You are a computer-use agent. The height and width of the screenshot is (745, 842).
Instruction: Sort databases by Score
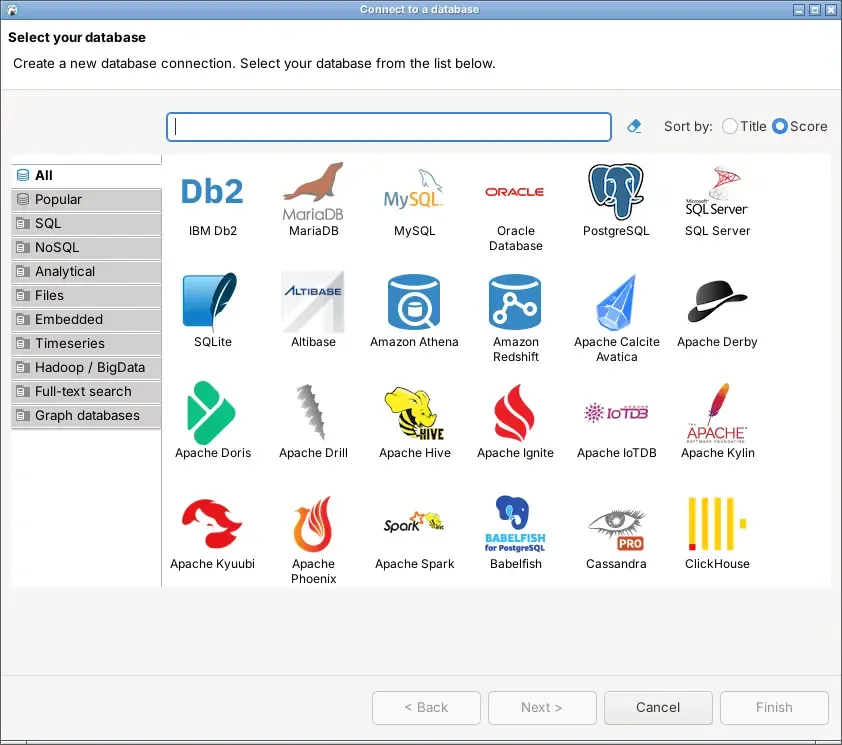pyautogui.click(x=800, y=126)
